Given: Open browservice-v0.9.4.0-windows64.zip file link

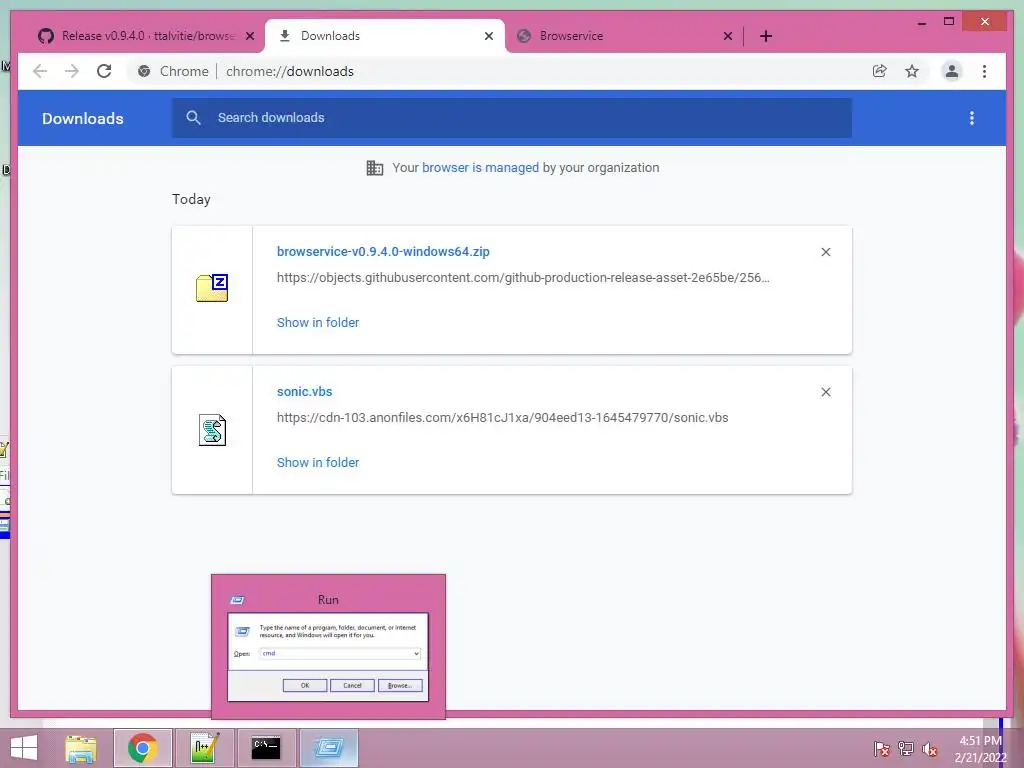Looking at the screenshot, I should click(x=383, y=251).
